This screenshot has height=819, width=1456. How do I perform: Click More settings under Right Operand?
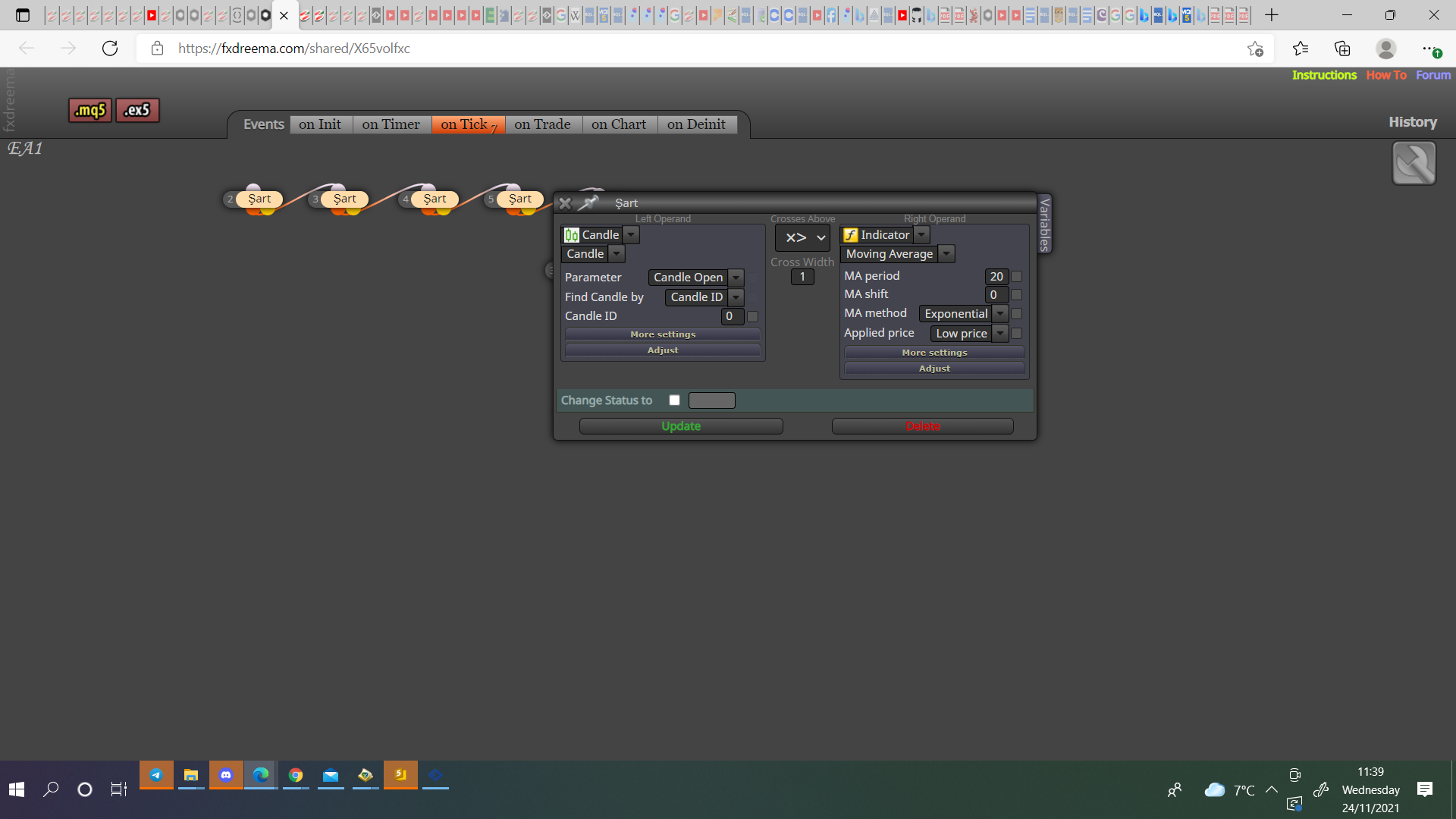[x=934, y=353]
